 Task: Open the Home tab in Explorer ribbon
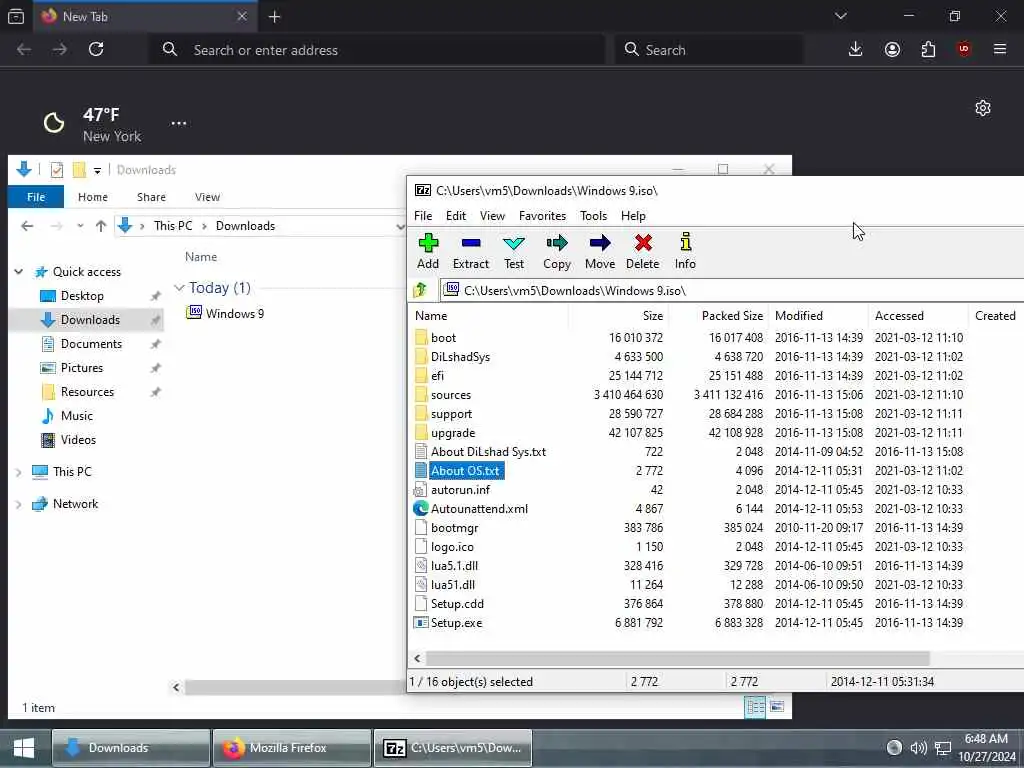93,197
